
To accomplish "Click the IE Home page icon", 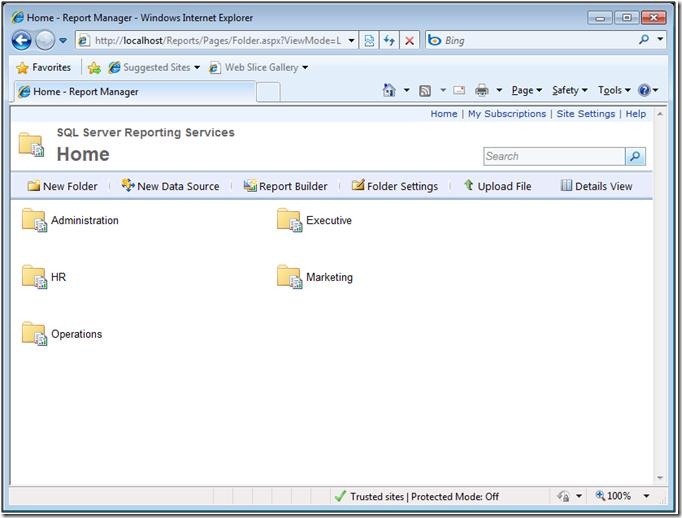I will 389,90.
